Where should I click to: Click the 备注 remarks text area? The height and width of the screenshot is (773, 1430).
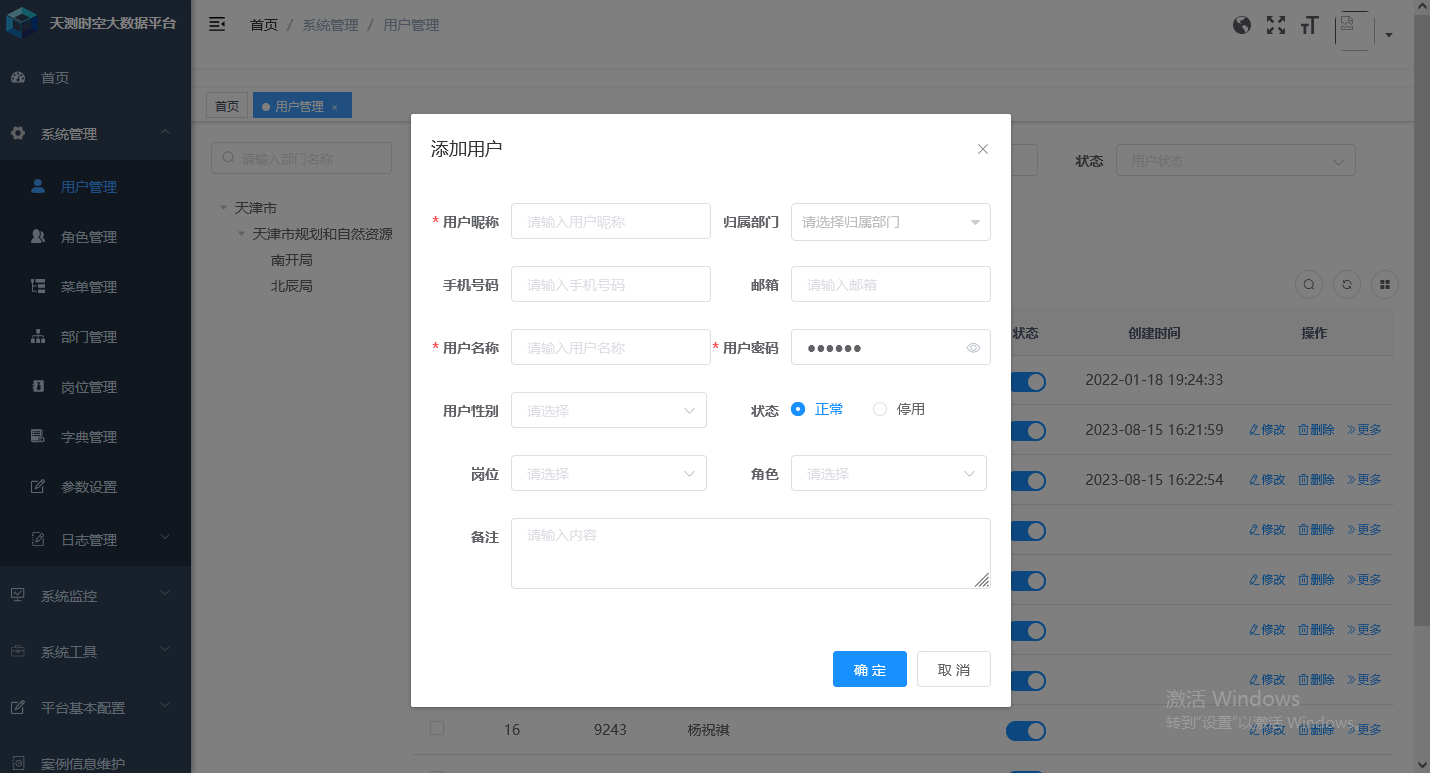pyautogui.click(x=750, y=553)
